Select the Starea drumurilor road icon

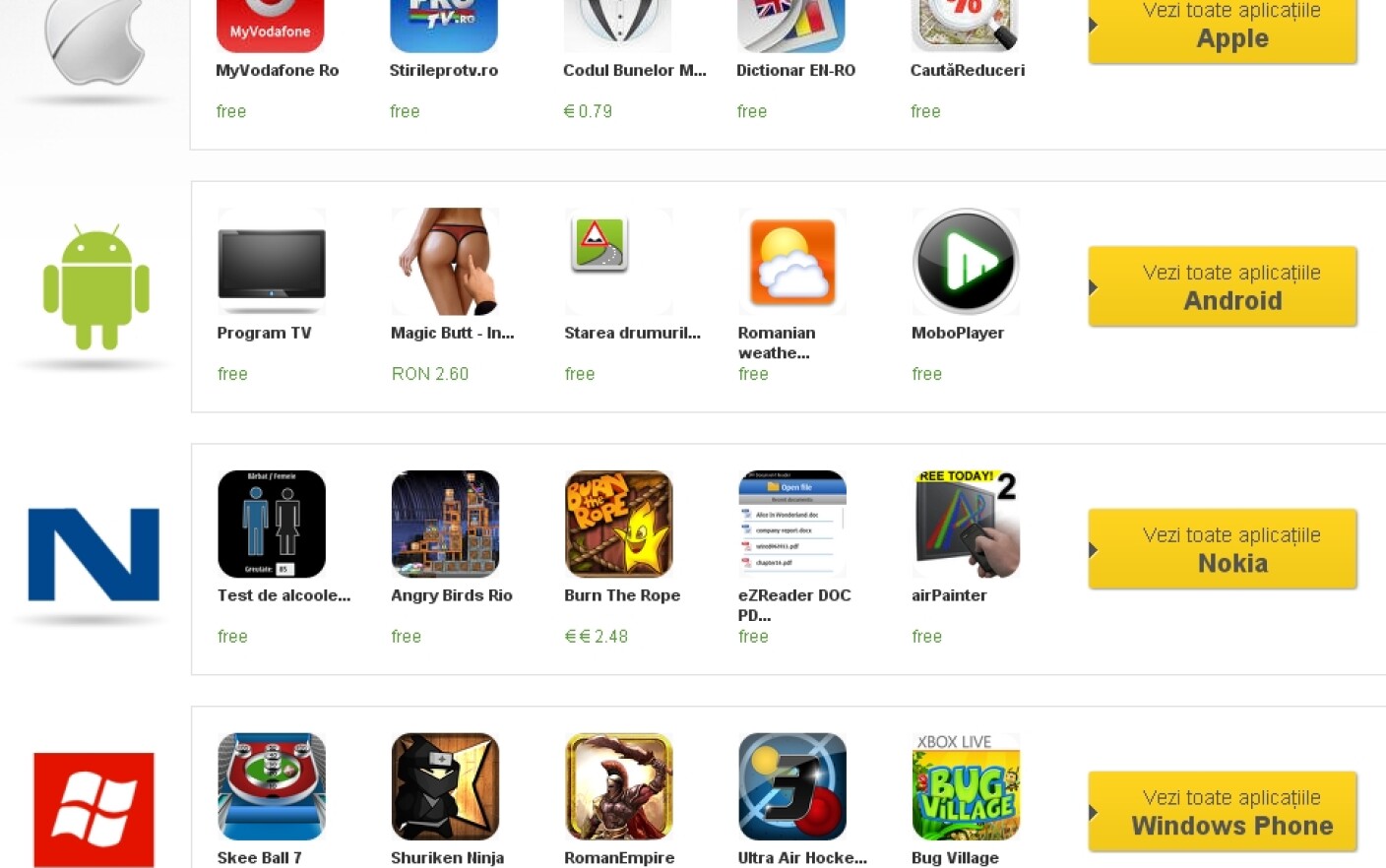pos(599,243)
